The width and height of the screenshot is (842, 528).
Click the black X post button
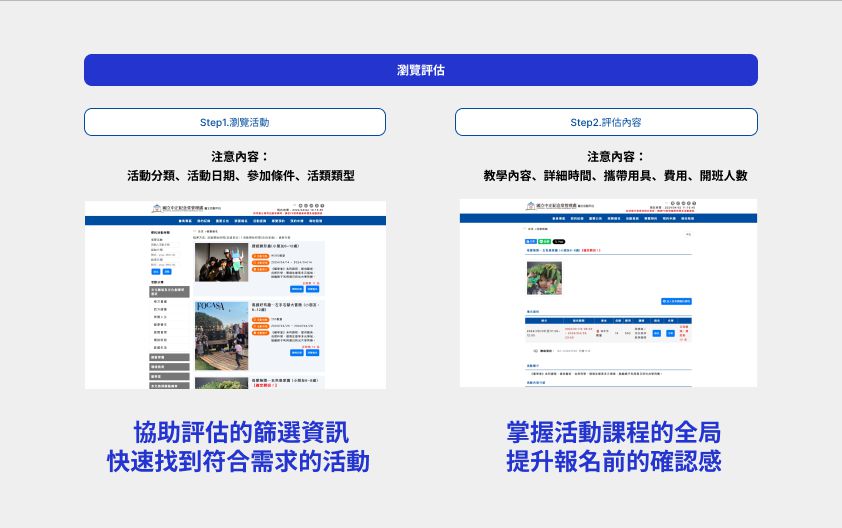559,241
